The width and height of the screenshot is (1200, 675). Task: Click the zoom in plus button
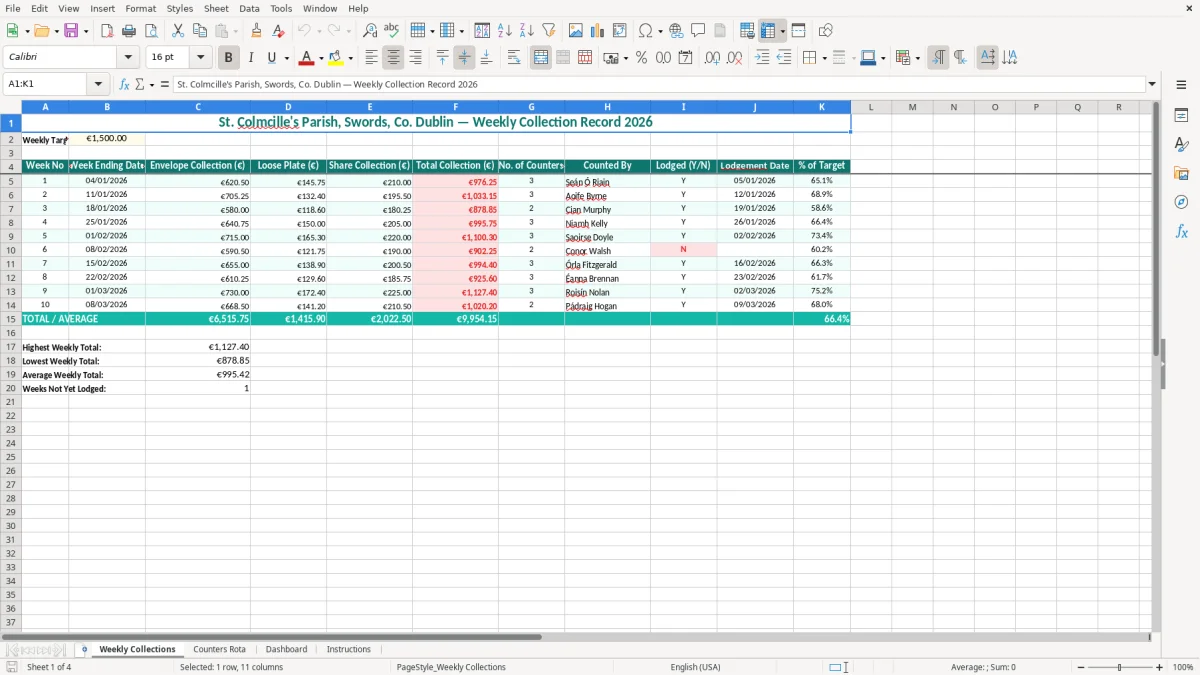[1159, 667]
